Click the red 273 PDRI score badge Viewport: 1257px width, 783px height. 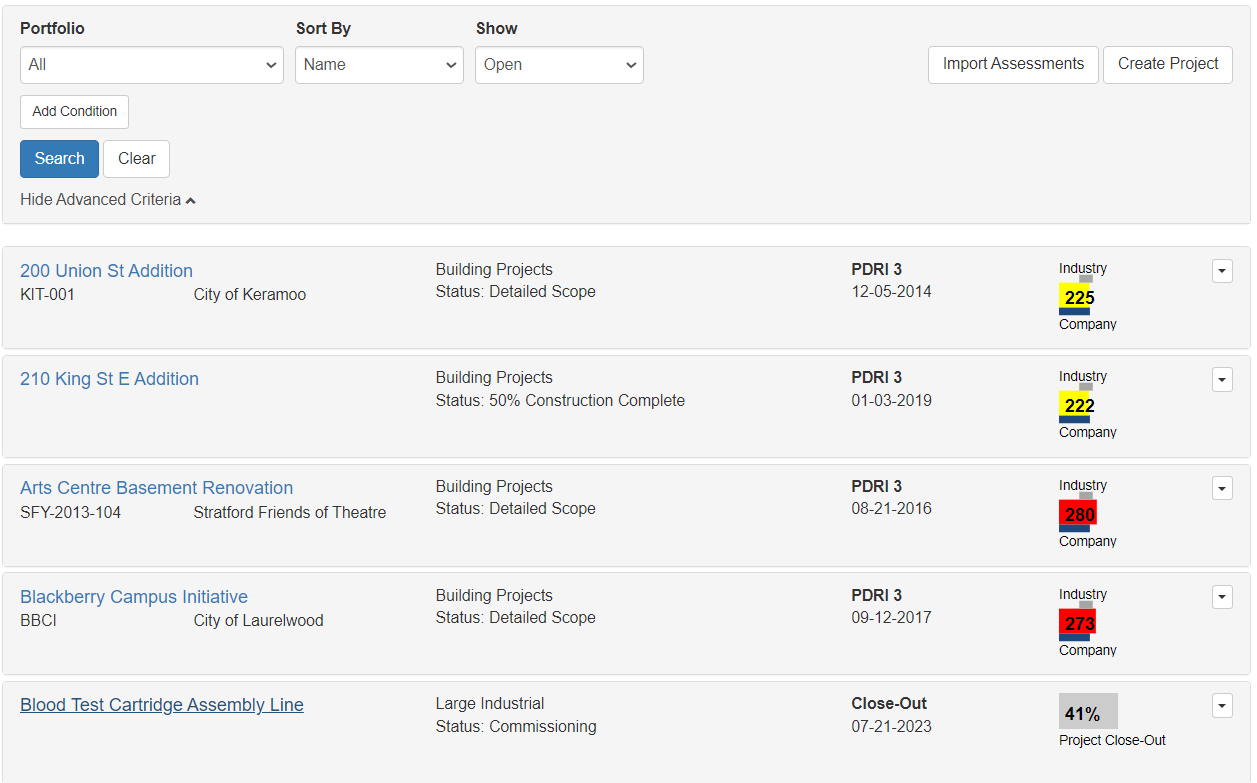coord(1077,623)
